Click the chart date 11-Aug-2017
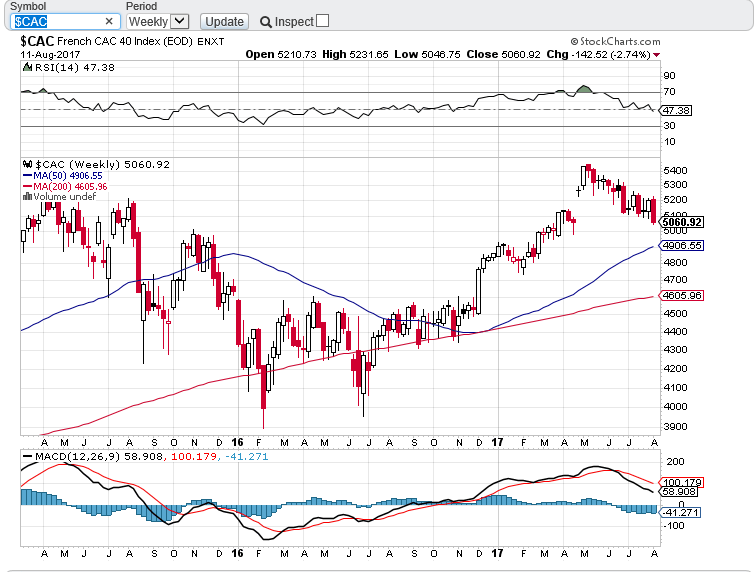 click(50, 54)
